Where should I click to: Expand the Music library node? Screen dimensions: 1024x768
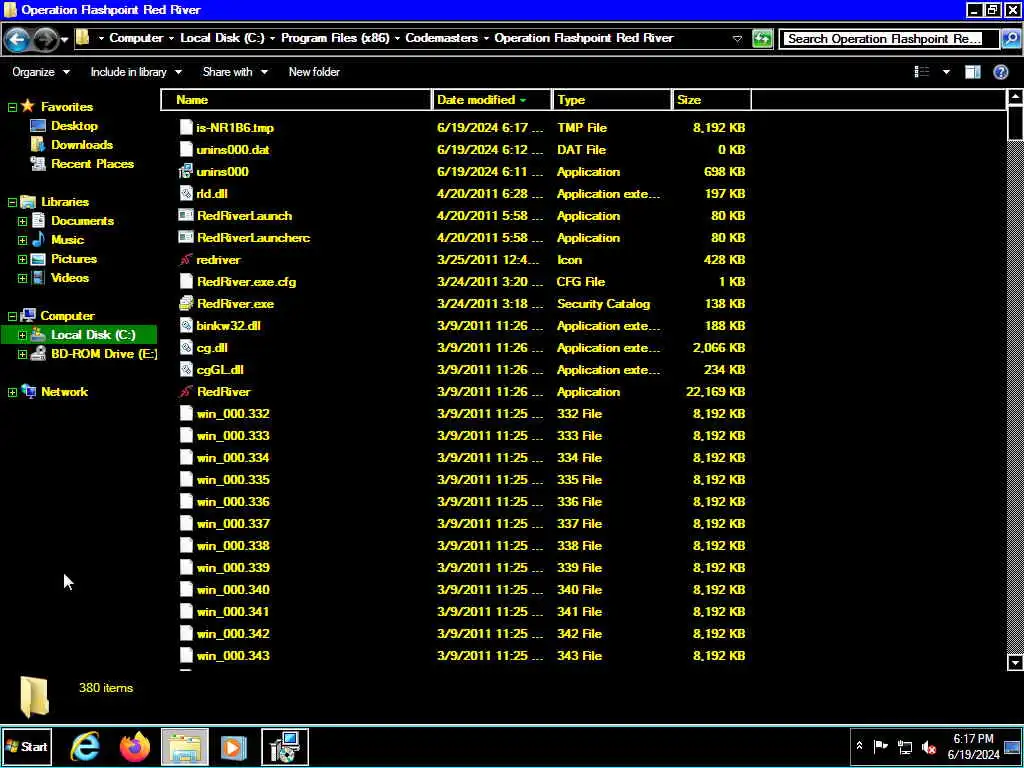point(22,240)
